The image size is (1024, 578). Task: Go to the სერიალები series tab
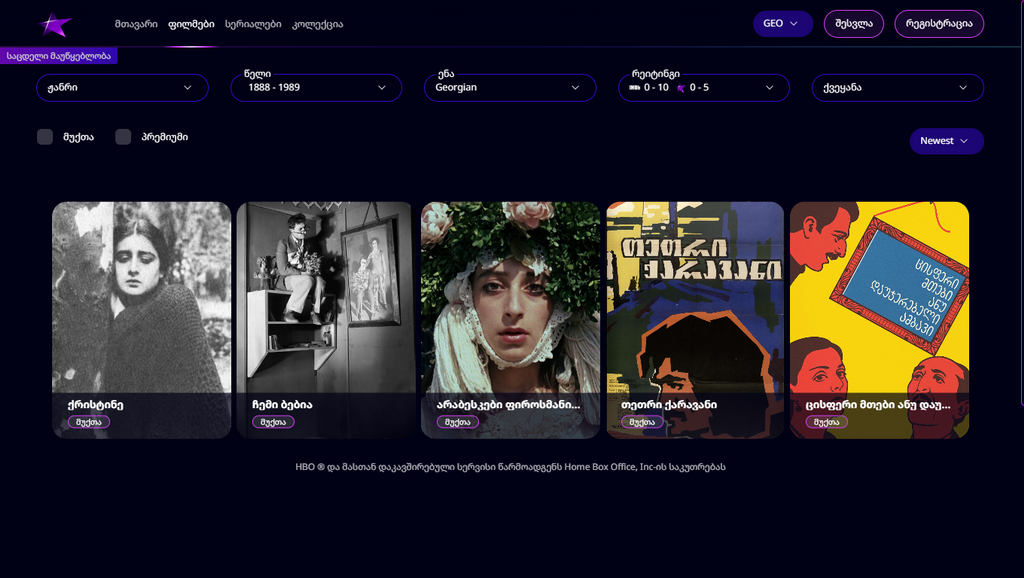(253, 24)
